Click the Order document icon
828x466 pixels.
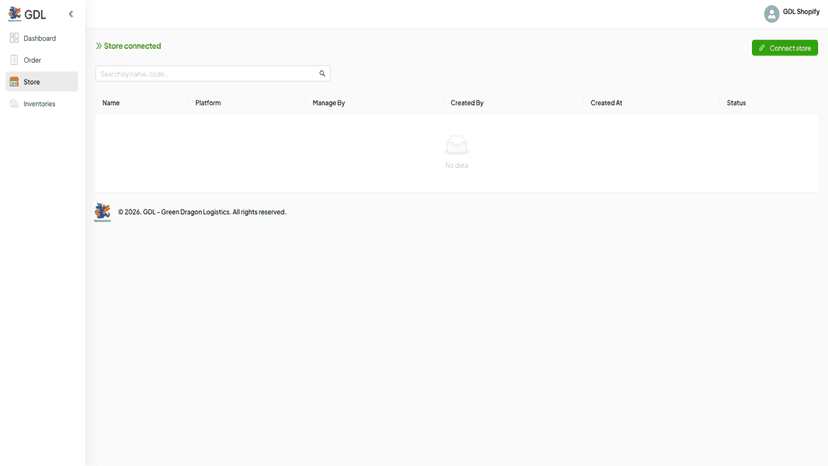coord(14,60)
